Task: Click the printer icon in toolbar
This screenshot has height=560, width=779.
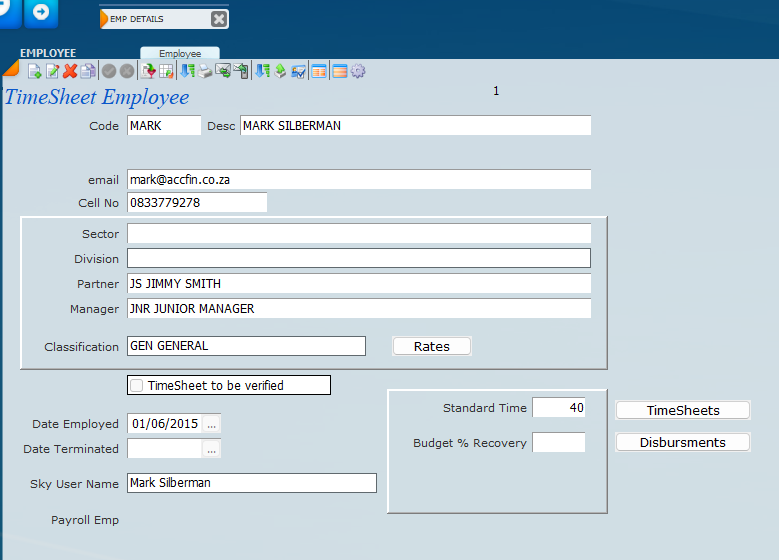Action: (x=205, y=71)
